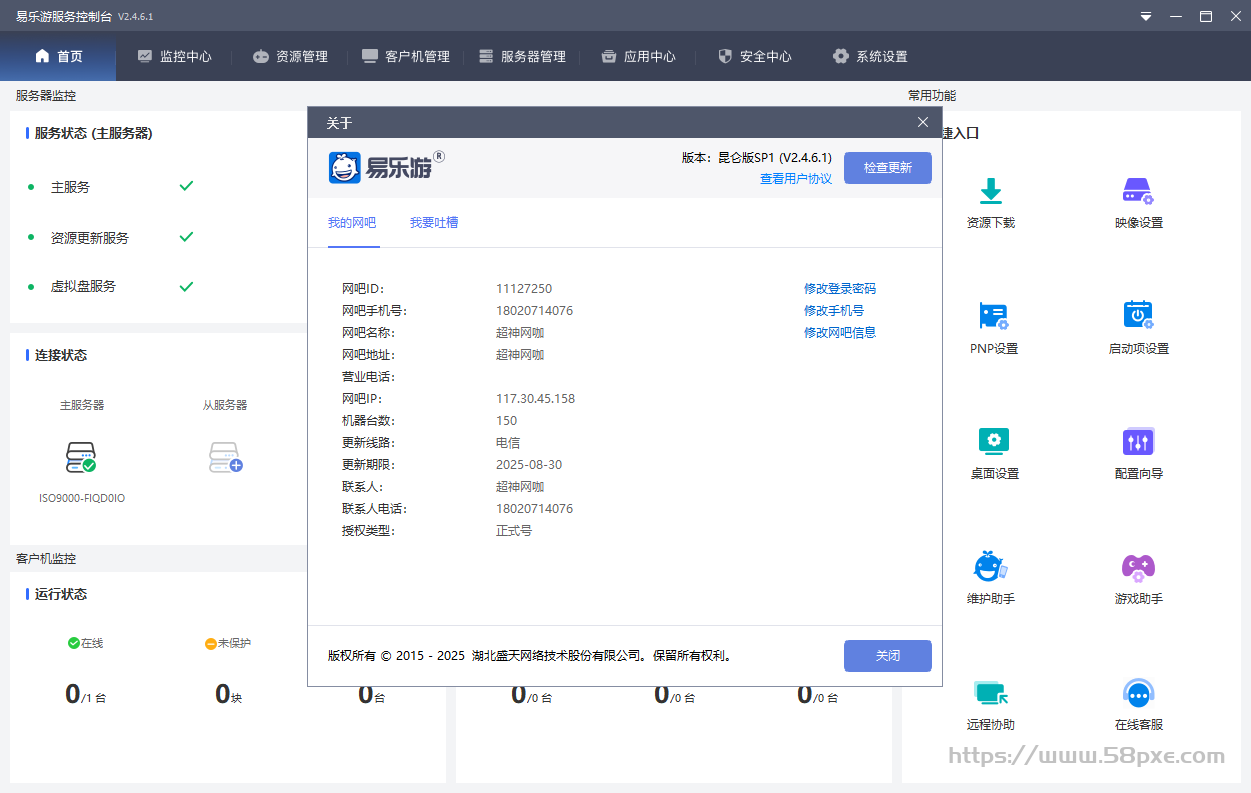1251x793 pixels.
Task: Switch to the 我要吐槽 tab
Action: [x=434, y=223]
